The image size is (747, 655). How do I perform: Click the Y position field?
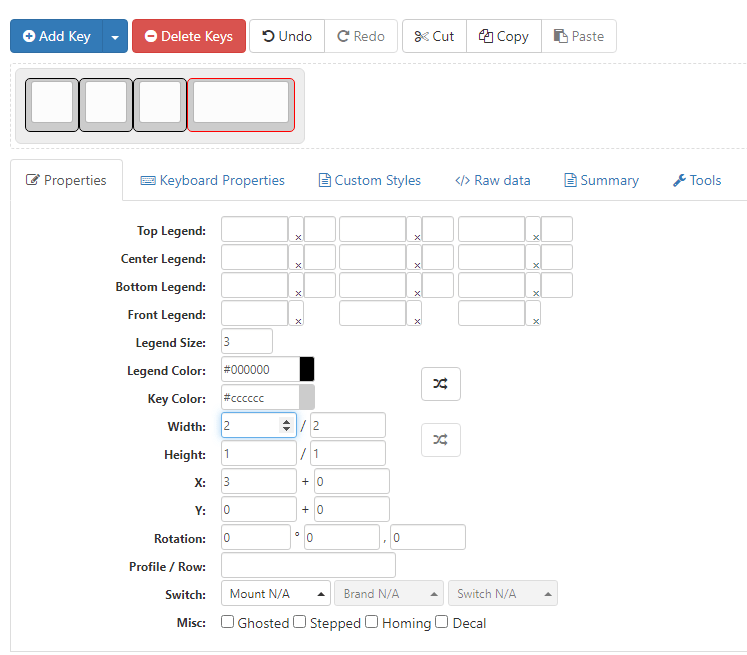point(259,510)
